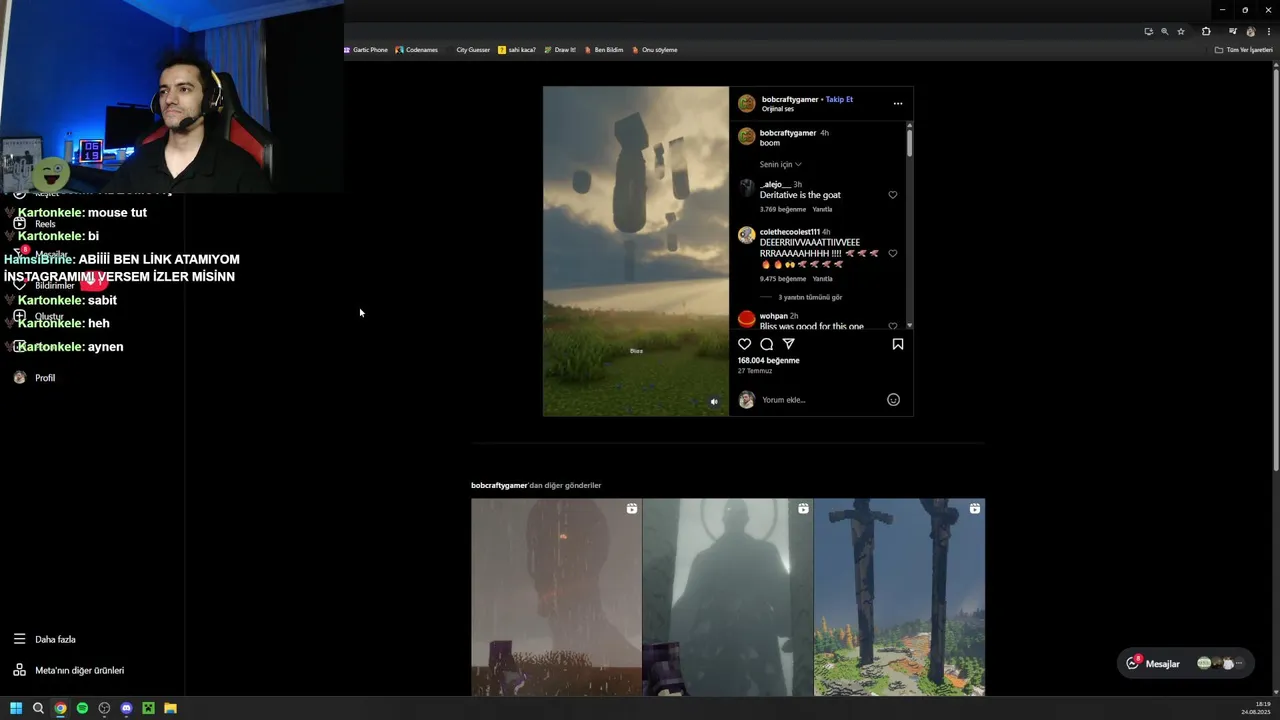
Task: Open File Explorer from taskbar
Action: point(170,708)
